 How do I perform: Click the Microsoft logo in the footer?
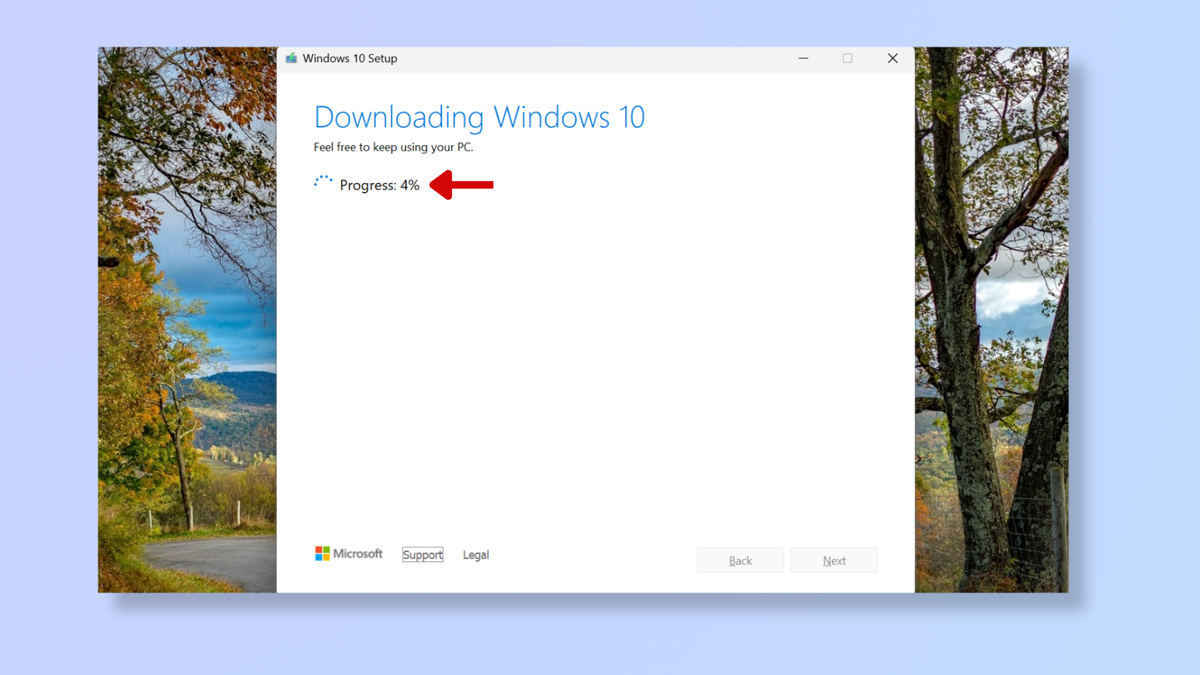[x=348, y=553]
